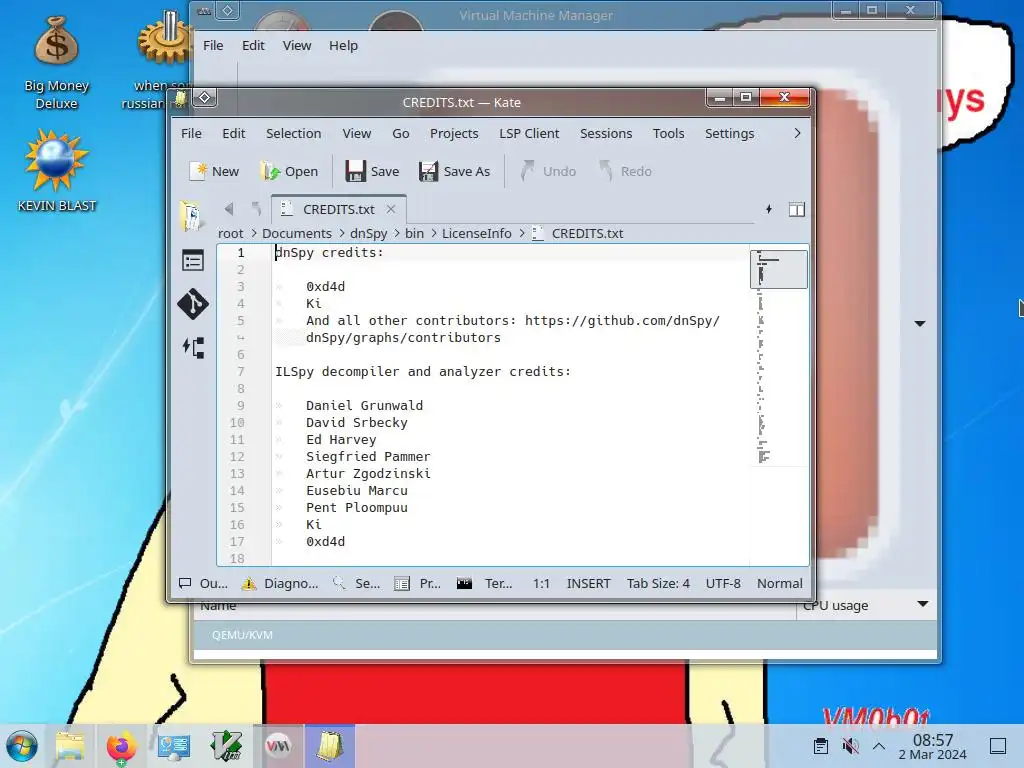Image resolution: width=1024 pixels, height=768 pixels.
Task: Open the KEVIN BLAST desktop icon
Action: pyautogui.click(x=56, y=171)
